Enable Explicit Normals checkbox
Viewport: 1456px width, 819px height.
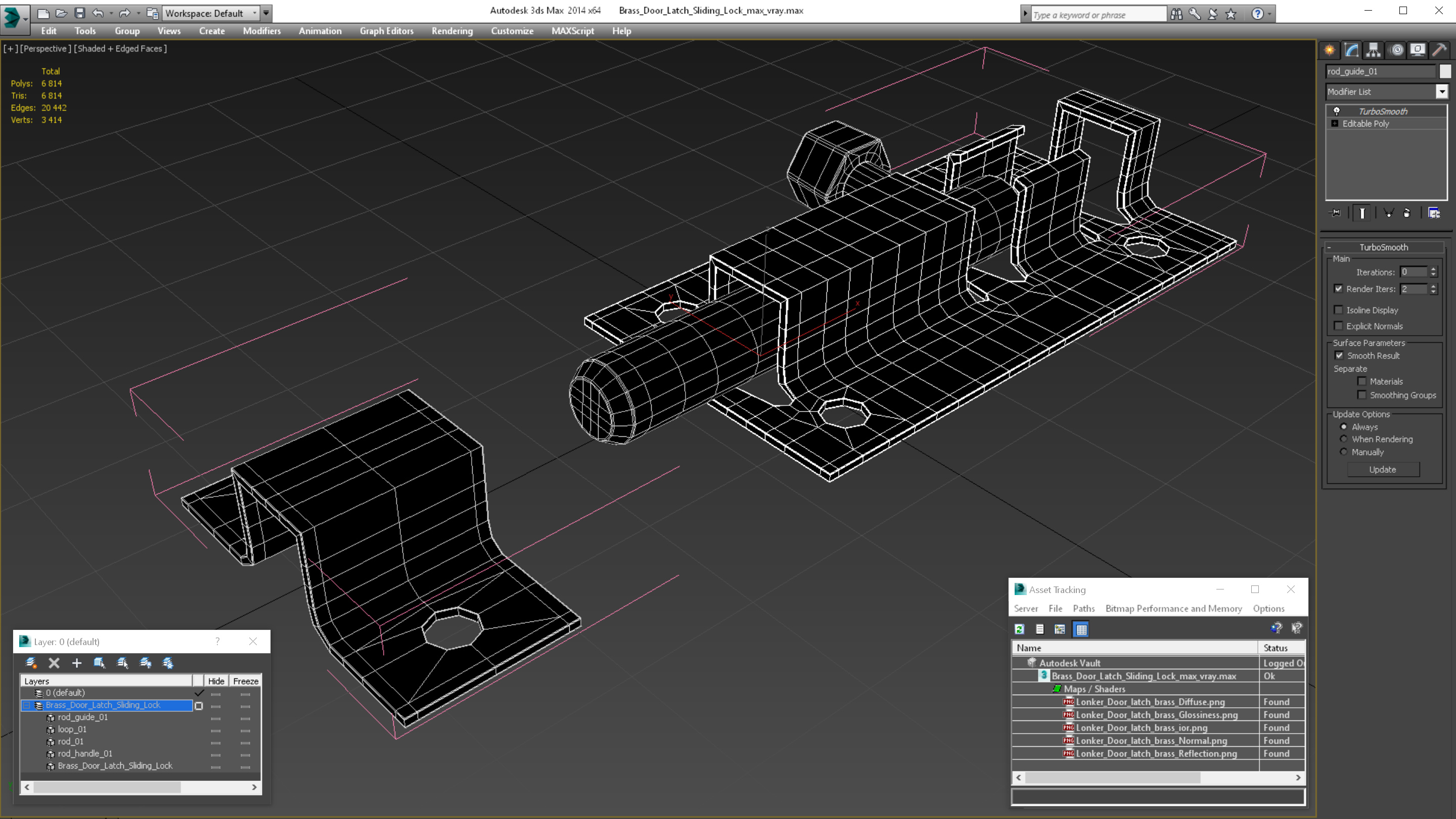[1338, 326]
